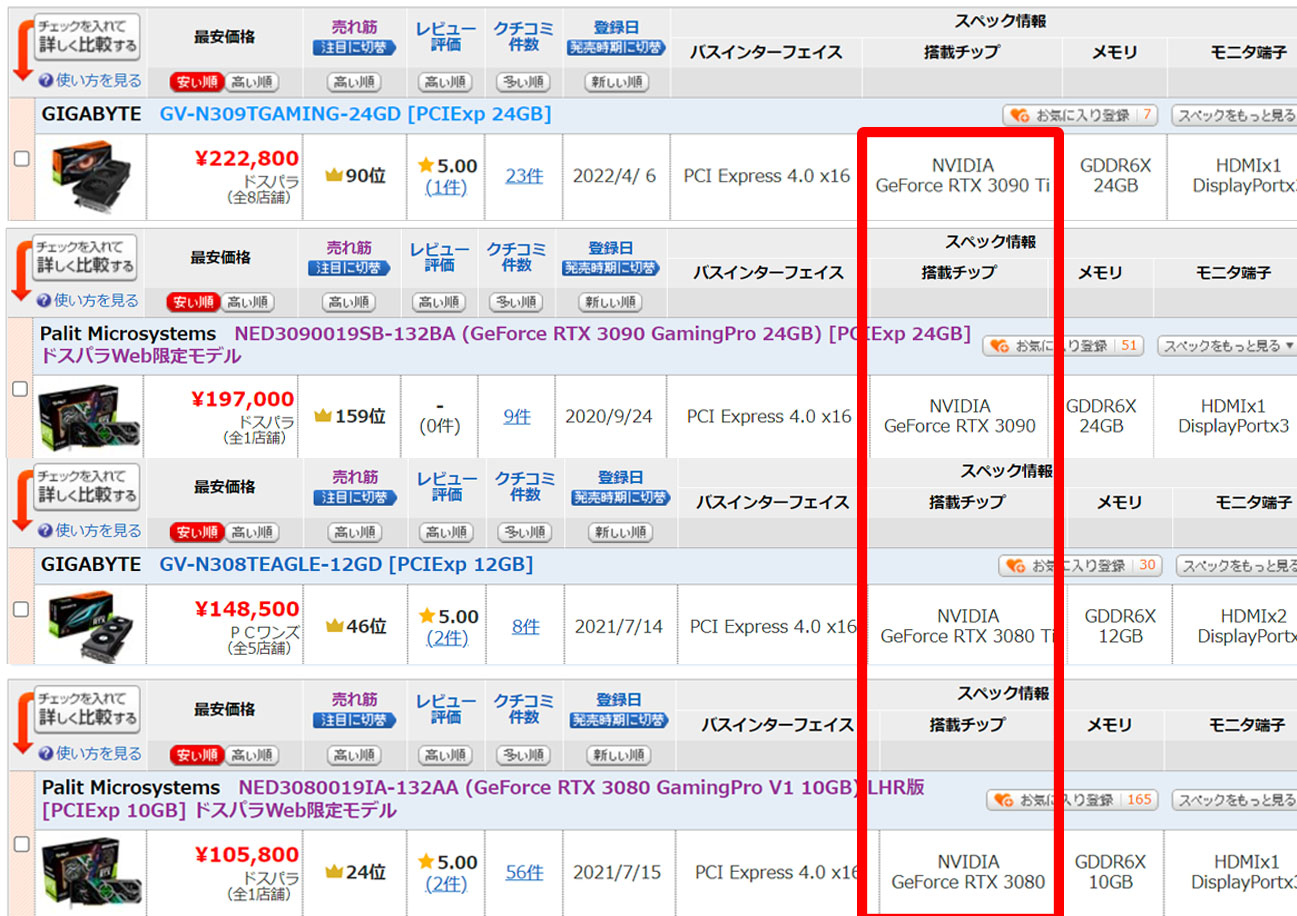Viewport: 1297px width, 916px height.
Task: Click the question-mark help icon above GV-N308TEAGLE-12GD
Action: [46, 530]
